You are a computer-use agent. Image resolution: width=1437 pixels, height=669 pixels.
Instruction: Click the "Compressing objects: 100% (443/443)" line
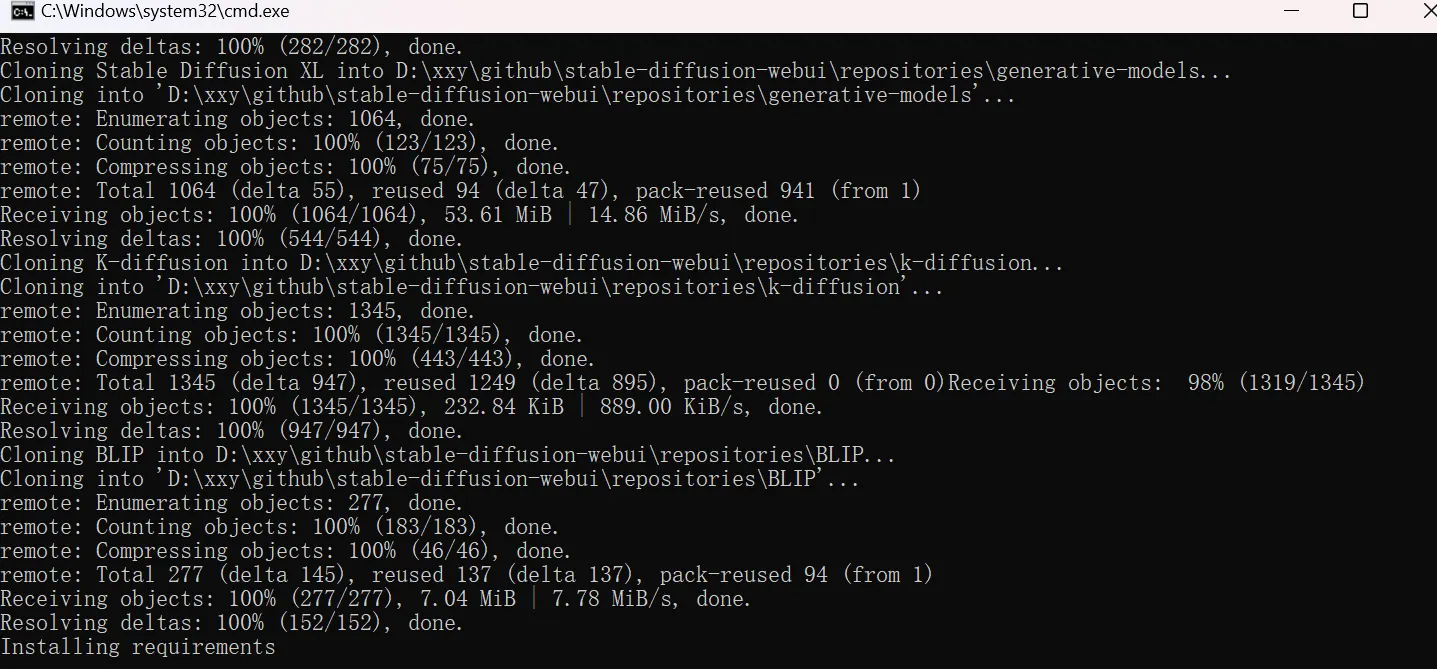297,359
